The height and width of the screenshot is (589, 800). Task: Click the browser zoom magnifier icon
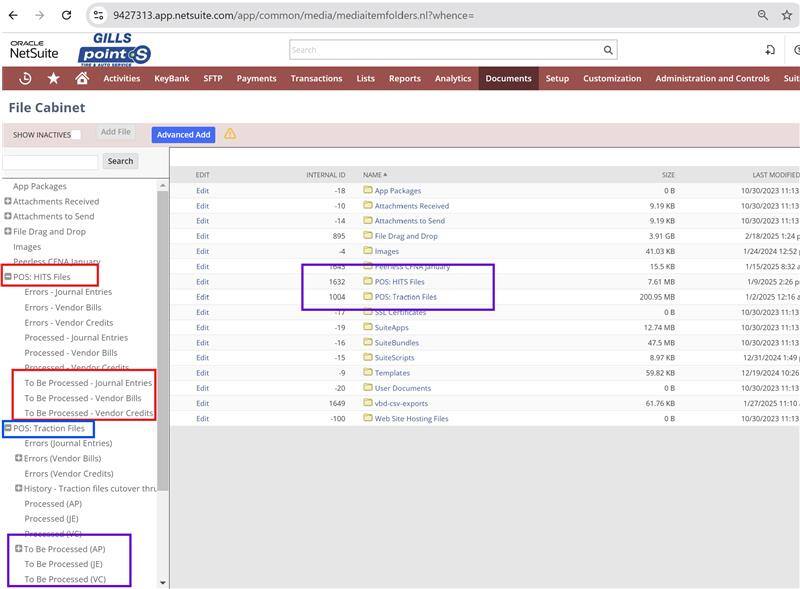click(763, 15)
